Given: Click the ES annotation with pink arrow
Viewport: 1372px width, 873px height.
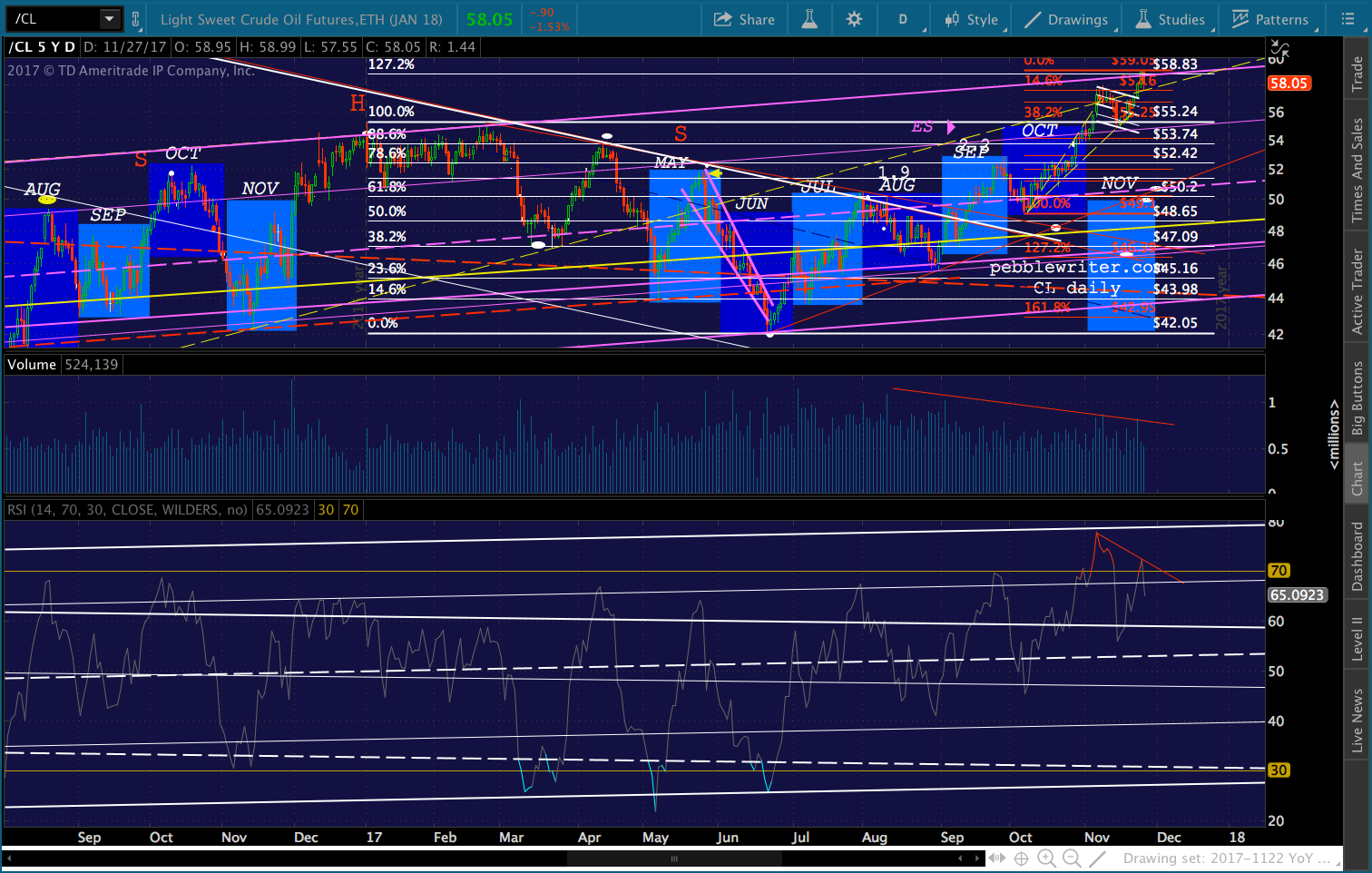Looking at the screenshot, I should click(933, 127).
